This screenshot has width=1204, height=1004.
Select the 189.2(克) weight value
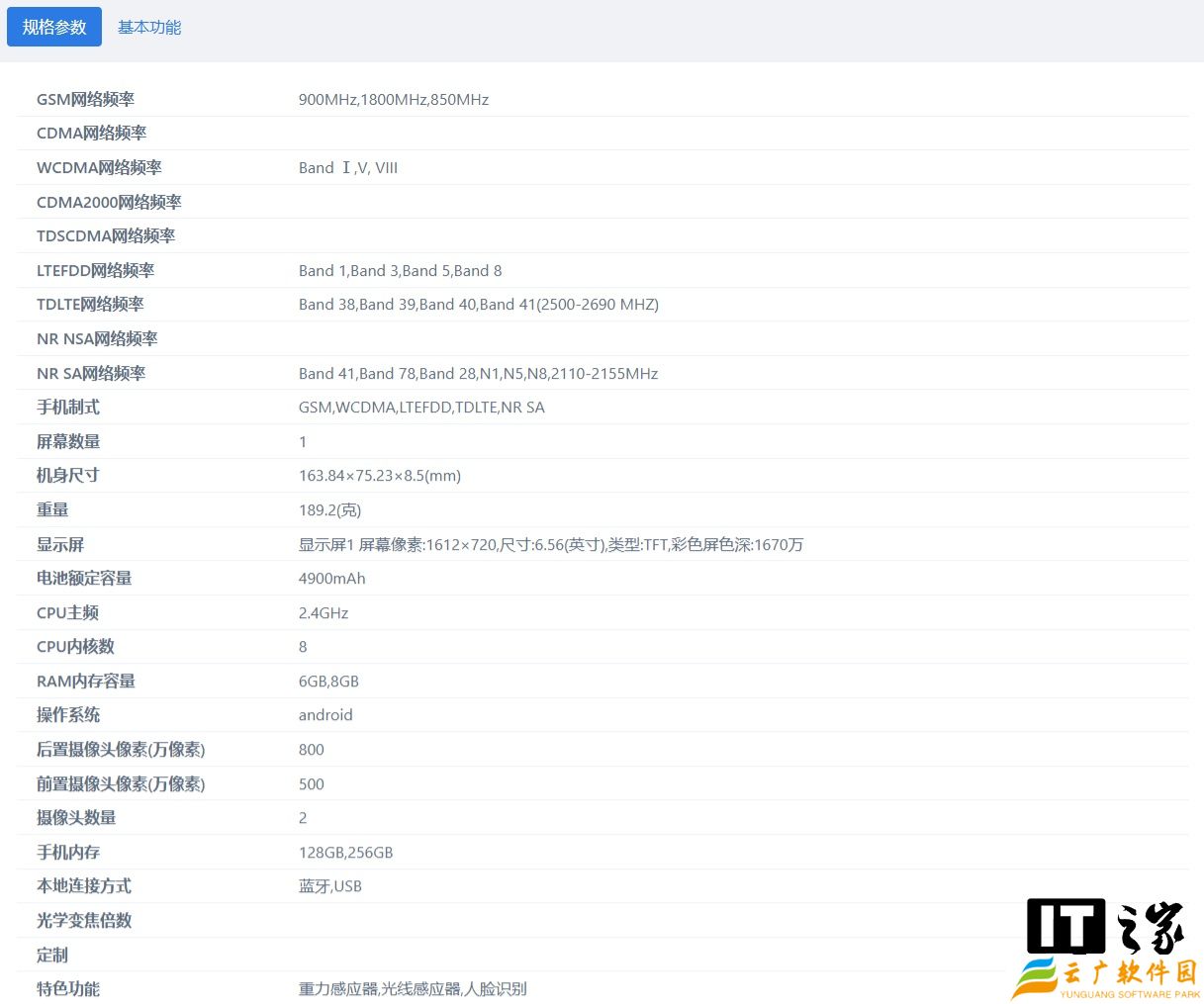(x=330, y=509)
